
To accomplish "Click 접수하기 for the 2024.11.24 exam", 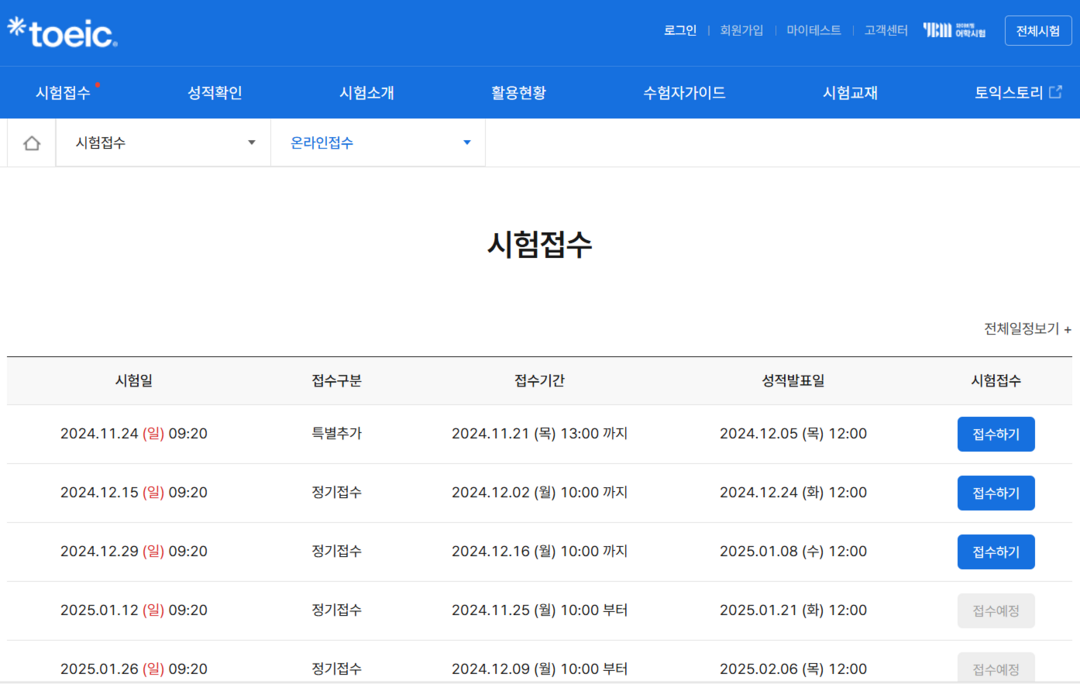I will [x=995, y=434].
